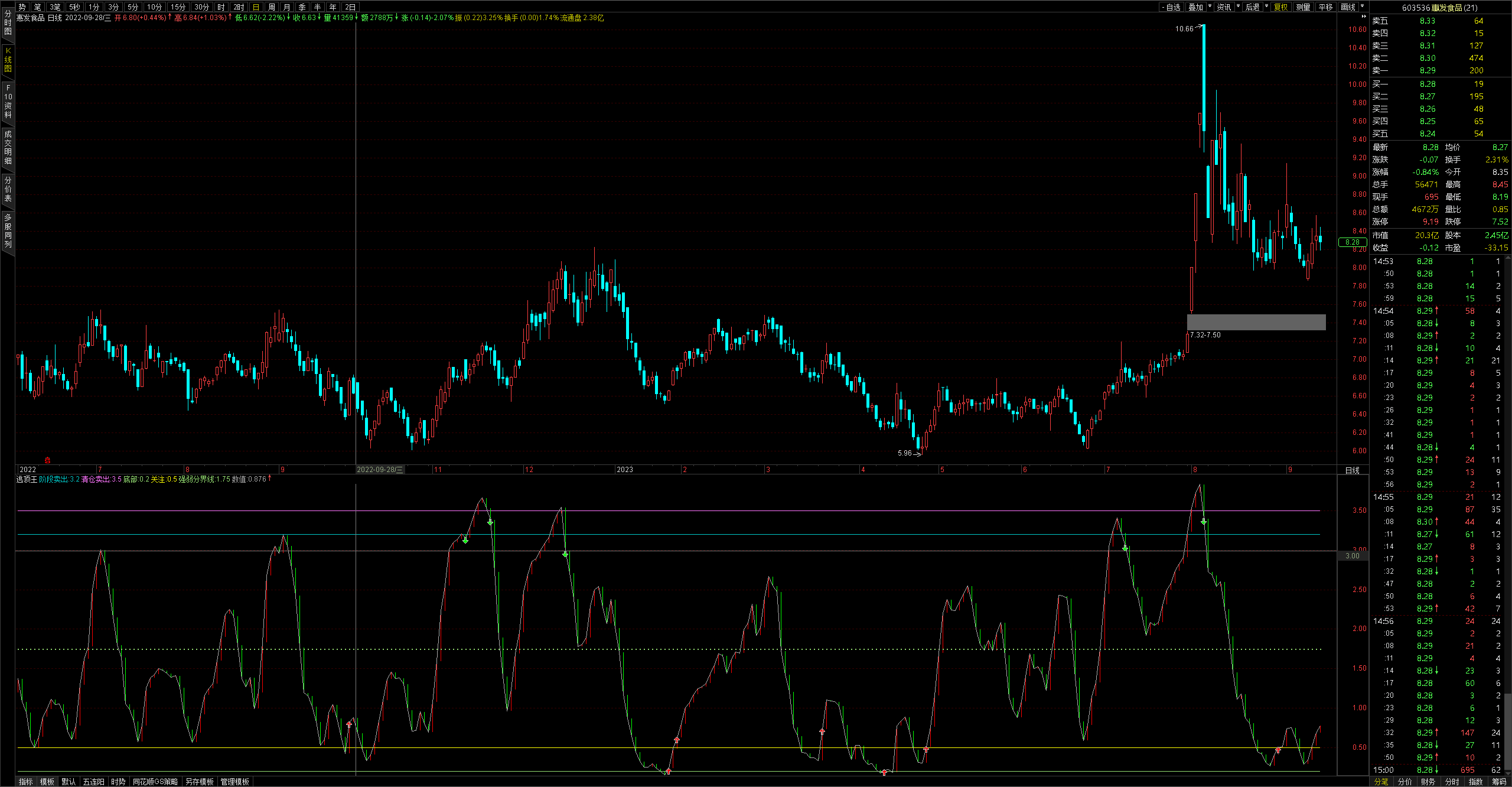Switch to the 分时 bottom-right tab
1512x787 pixels.
[x=1452, y=782]
